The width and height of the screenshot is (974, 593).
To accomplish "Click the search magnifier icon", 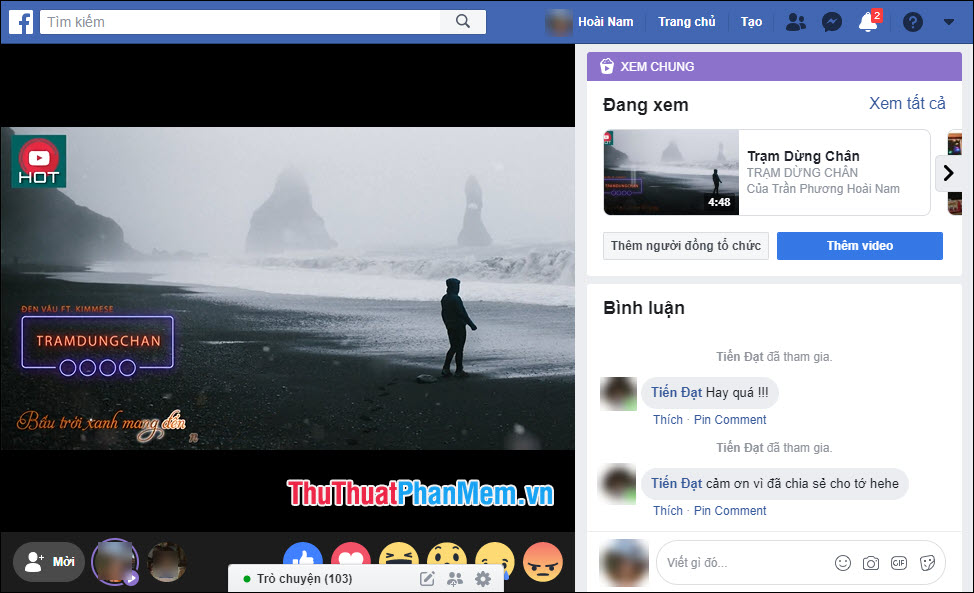I will tap(462, 21).
